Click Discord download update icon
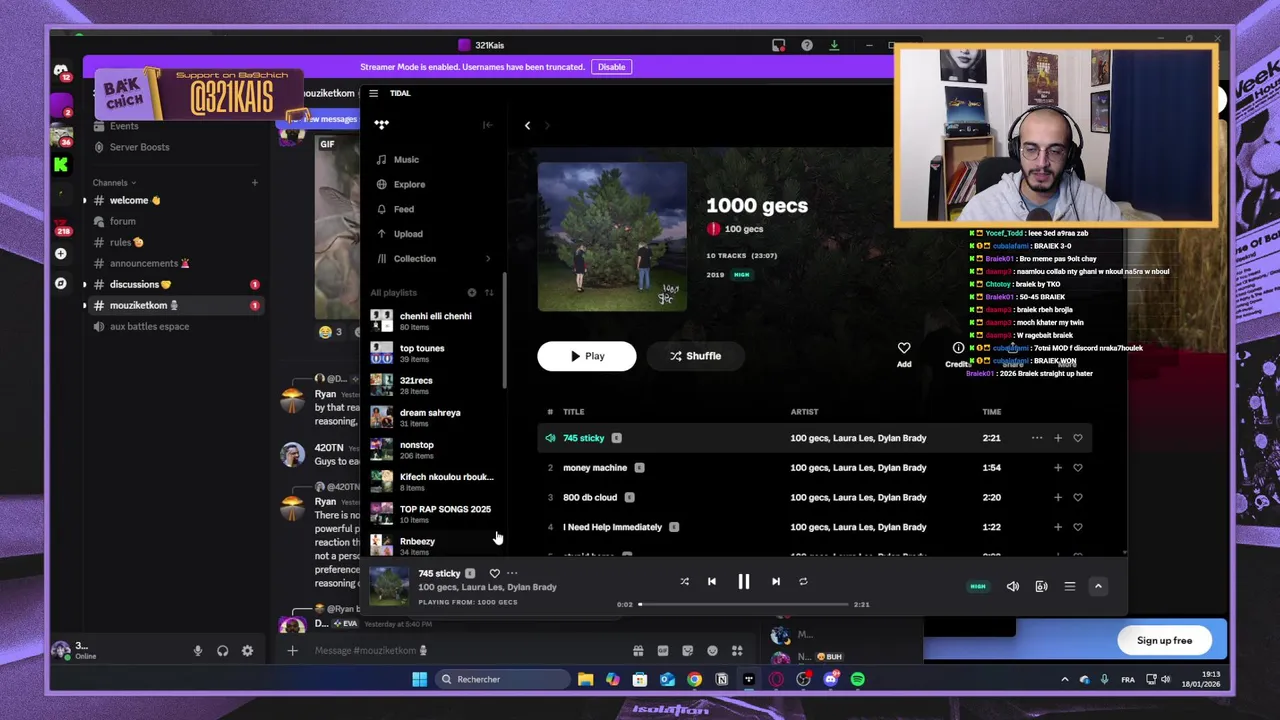Image resolution: width=1280 pixels, height=720 pixels. 834,45
